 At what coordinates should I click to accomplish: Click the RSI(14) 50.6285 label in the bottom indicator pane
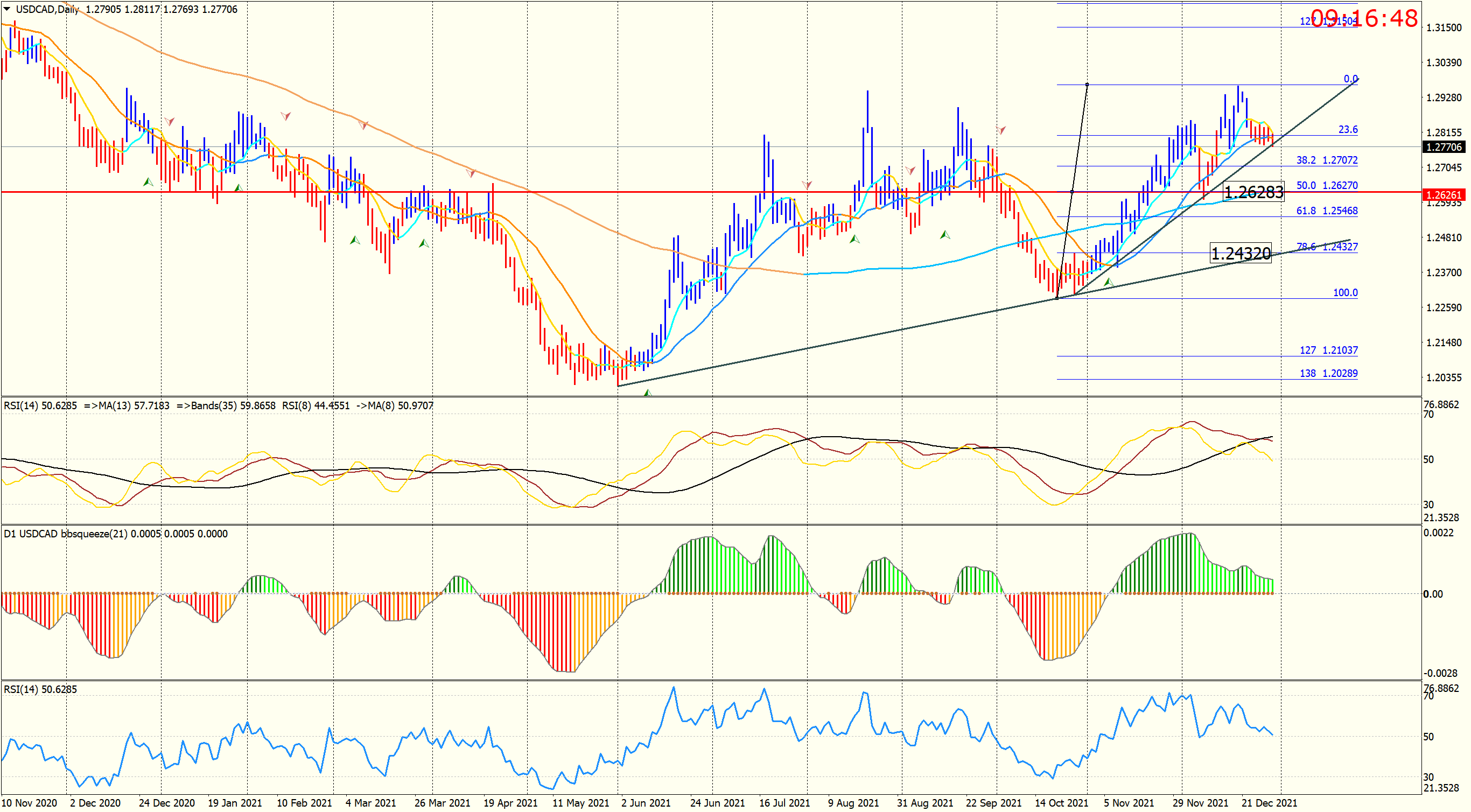tap(40, 689)
